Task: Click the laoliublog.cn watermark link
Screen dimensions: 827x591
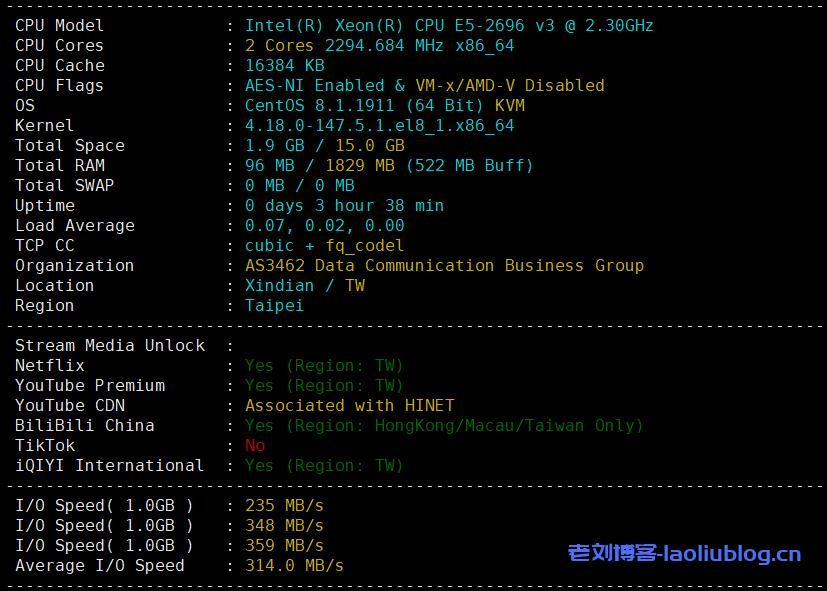Action: click(x=684, y=553)
